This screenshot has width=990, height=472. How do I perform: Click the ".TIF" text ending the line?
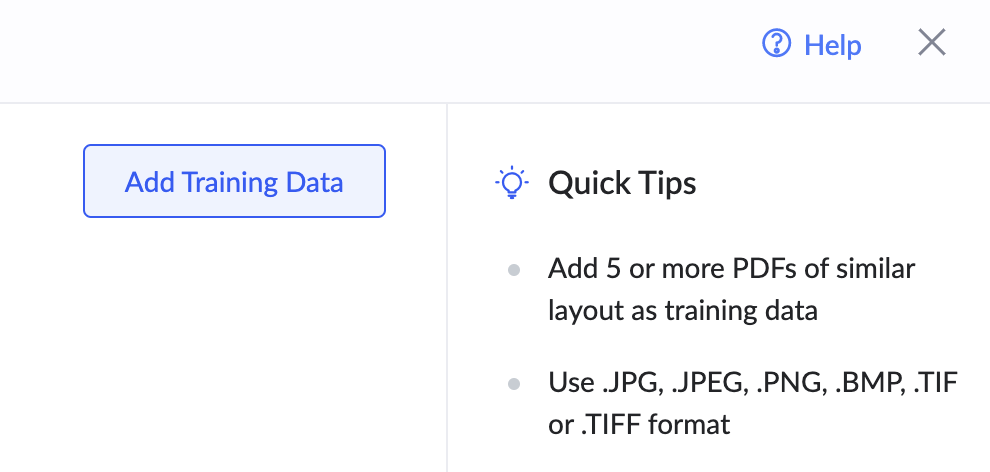(x=936, y=383)
